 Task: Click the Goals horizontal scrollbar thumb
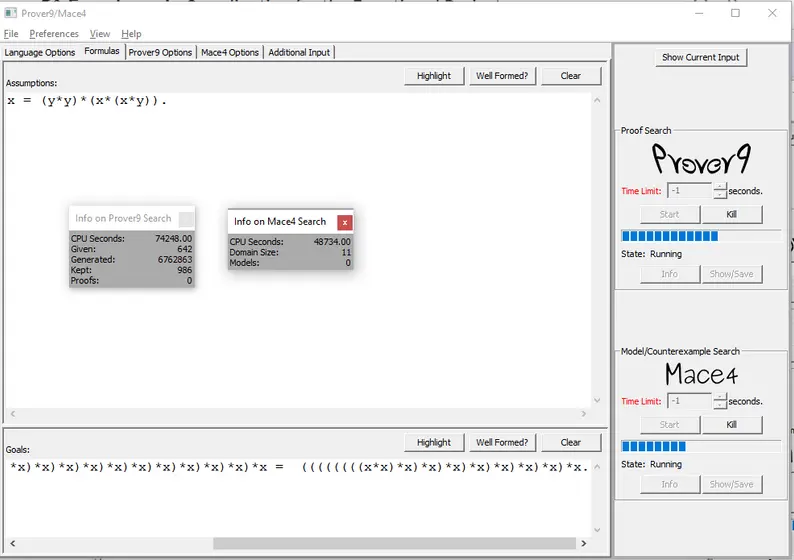tap(394, 543)
